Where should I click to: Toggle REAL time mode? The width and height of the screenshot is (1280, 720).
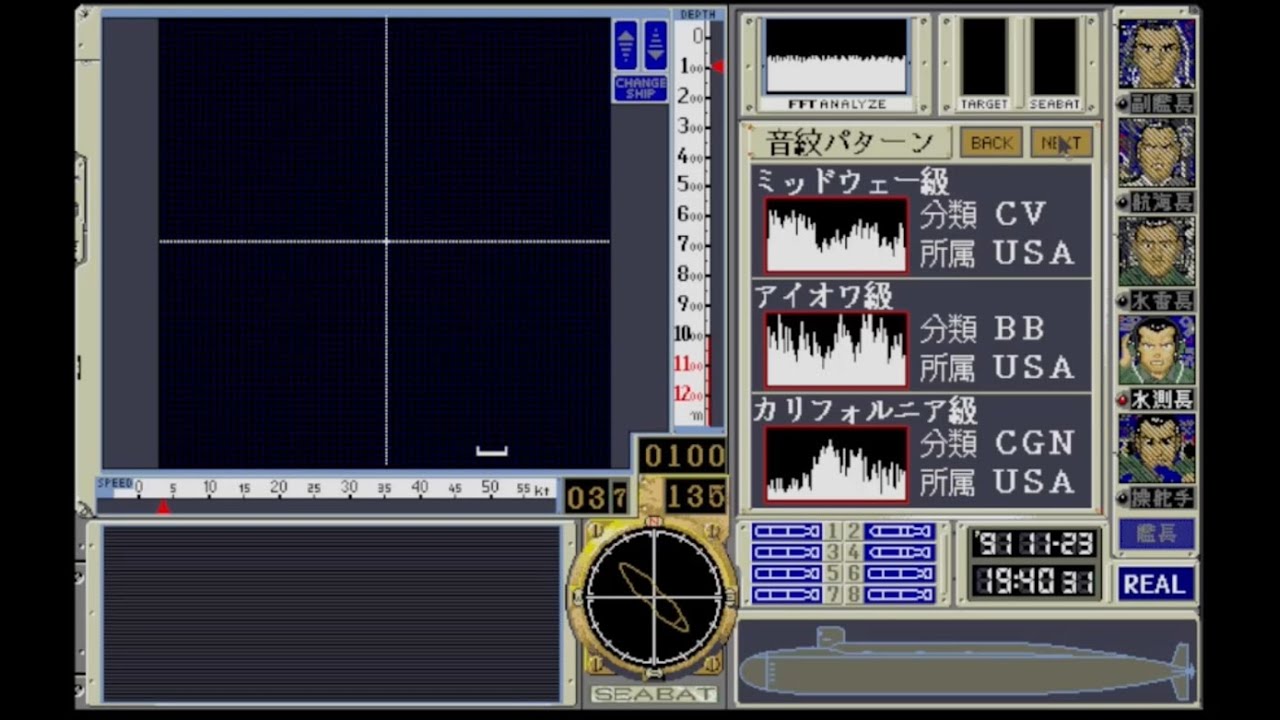click(x=1155, y=584)
